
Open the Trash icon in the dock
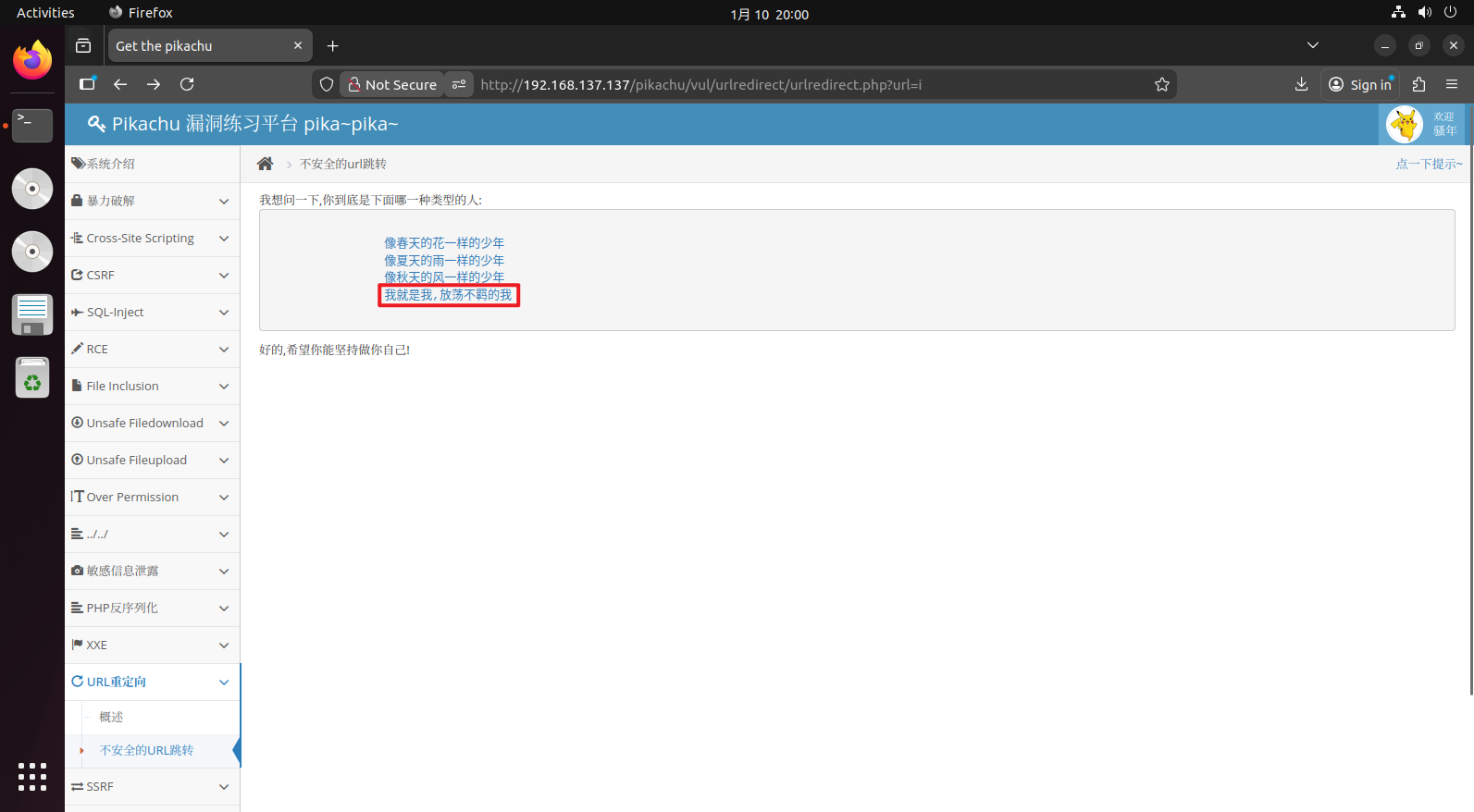(x=32, y=377)
